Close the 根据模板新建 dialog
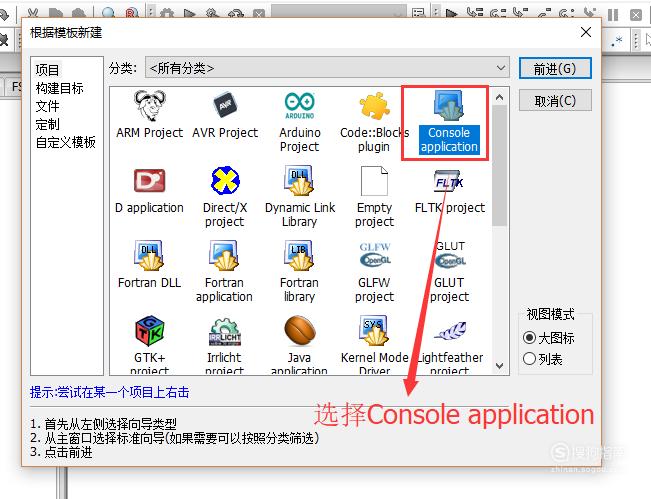651x499 pixels. click(586, 32)
